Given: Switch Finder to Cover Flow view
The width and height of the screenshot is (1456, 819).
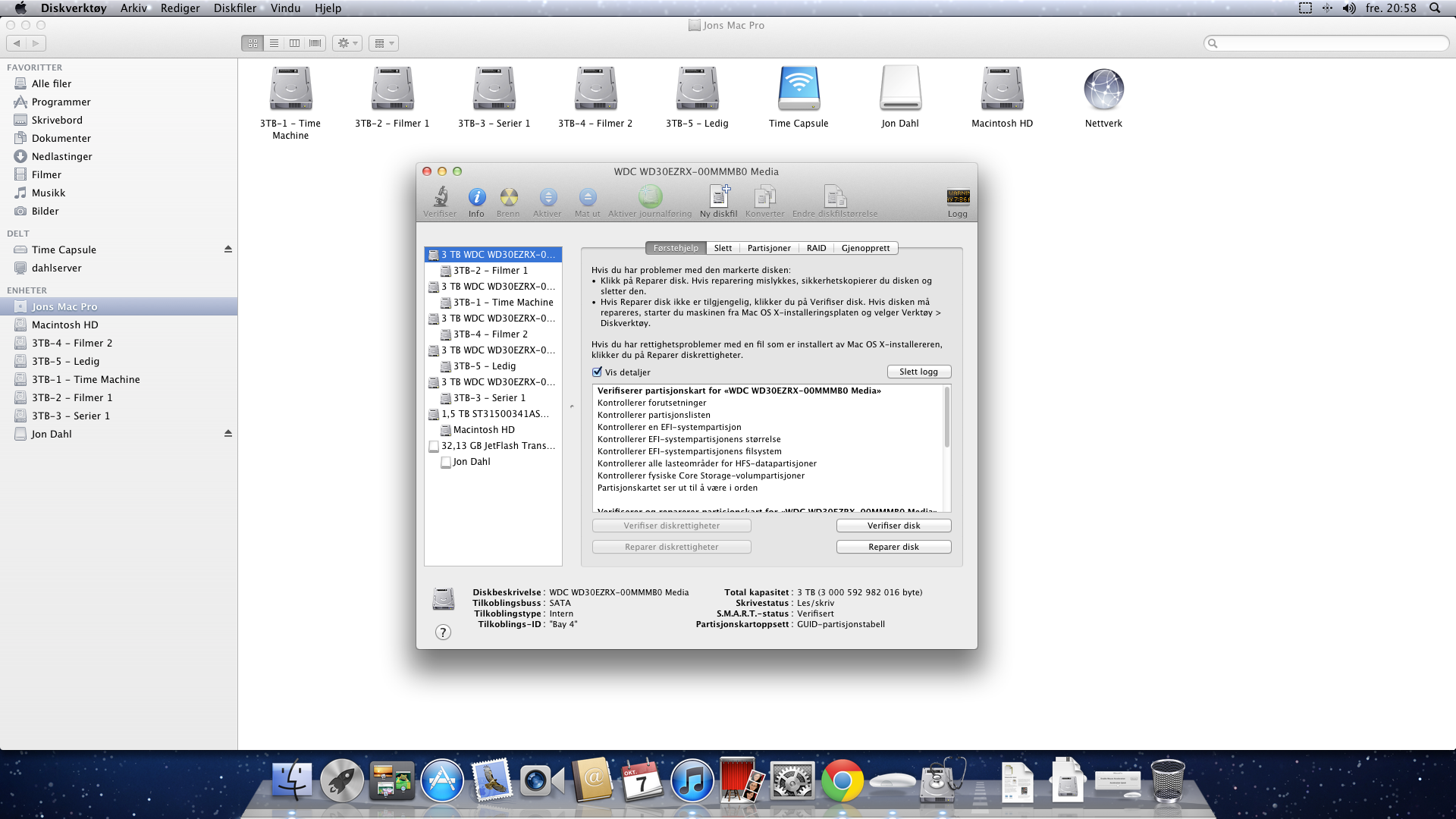Looking at the screenshot, I should coord(315,43).
